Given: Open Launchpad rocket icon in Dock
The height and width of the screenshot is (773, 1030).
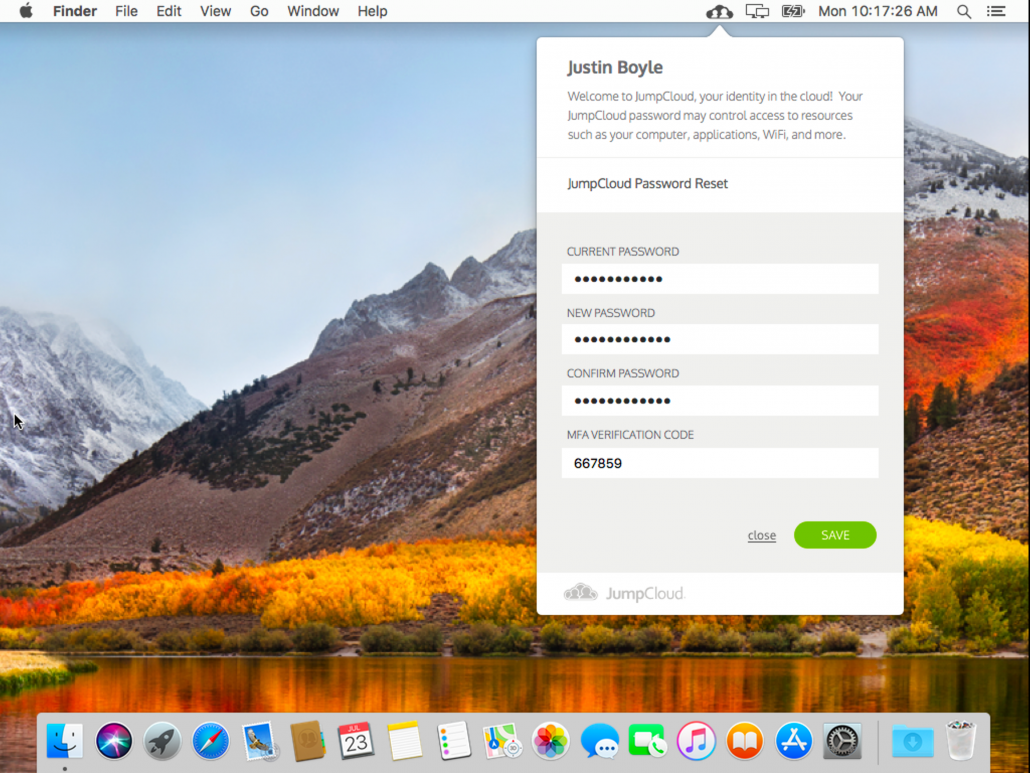Looking at the screenshot, I should [x=162, y=741].
